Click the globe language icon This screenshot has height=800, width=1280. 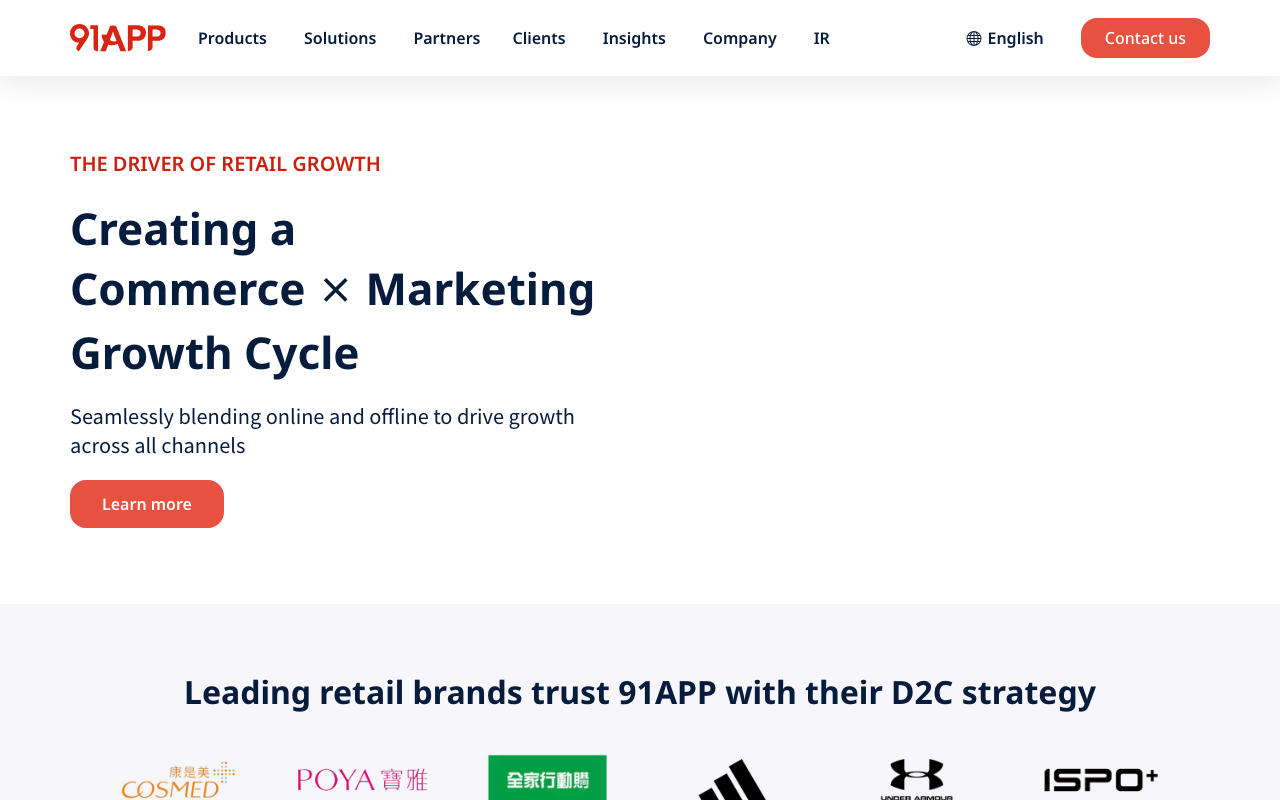974,39
